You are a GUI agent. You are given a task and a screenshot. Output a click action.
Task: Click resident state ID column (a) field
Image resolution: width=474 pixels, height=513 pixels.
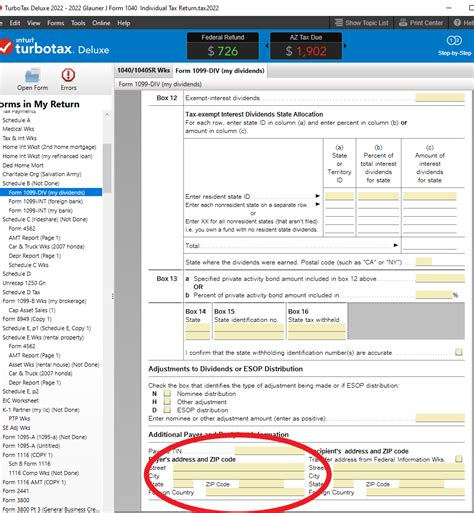[339, 196]
